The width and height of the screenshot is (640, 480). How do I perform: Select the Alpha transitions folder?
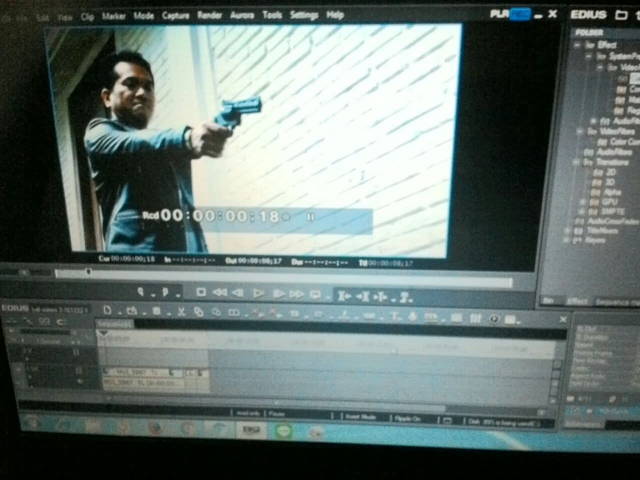click(607, 192)
